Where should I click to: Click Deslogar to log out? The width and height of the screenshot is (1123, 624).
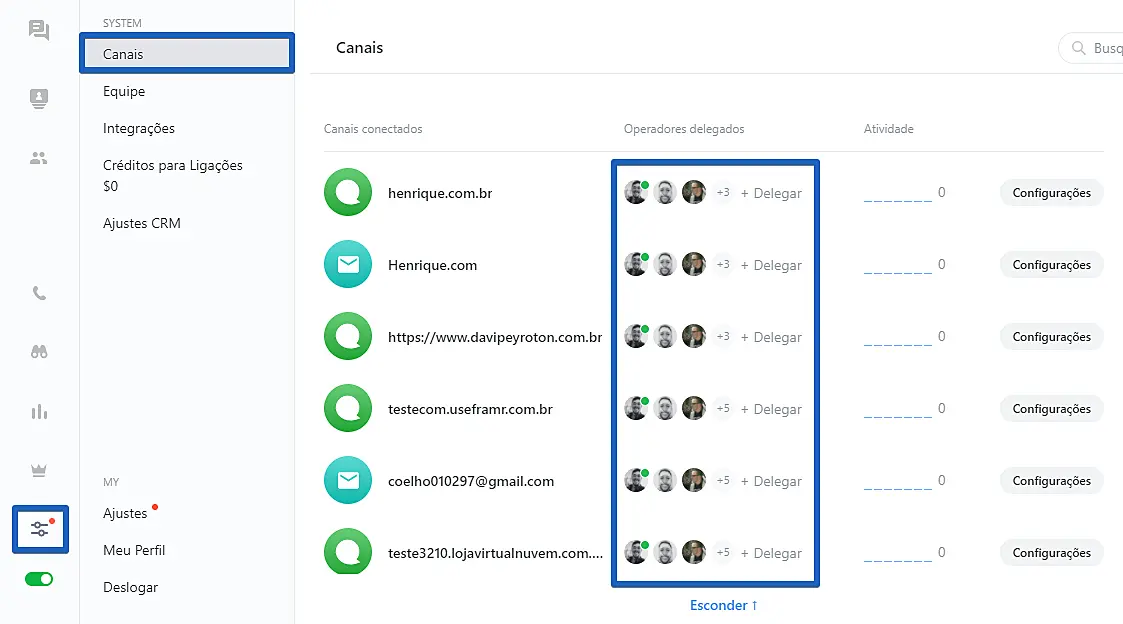[130, 587]
